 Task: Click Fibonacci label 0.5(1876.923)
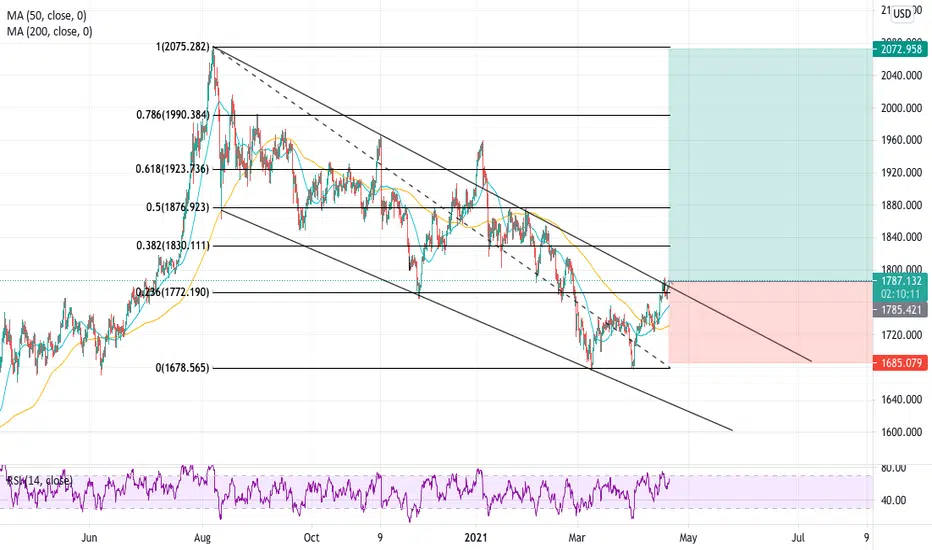pyautogui.click(x=178, y=207)
